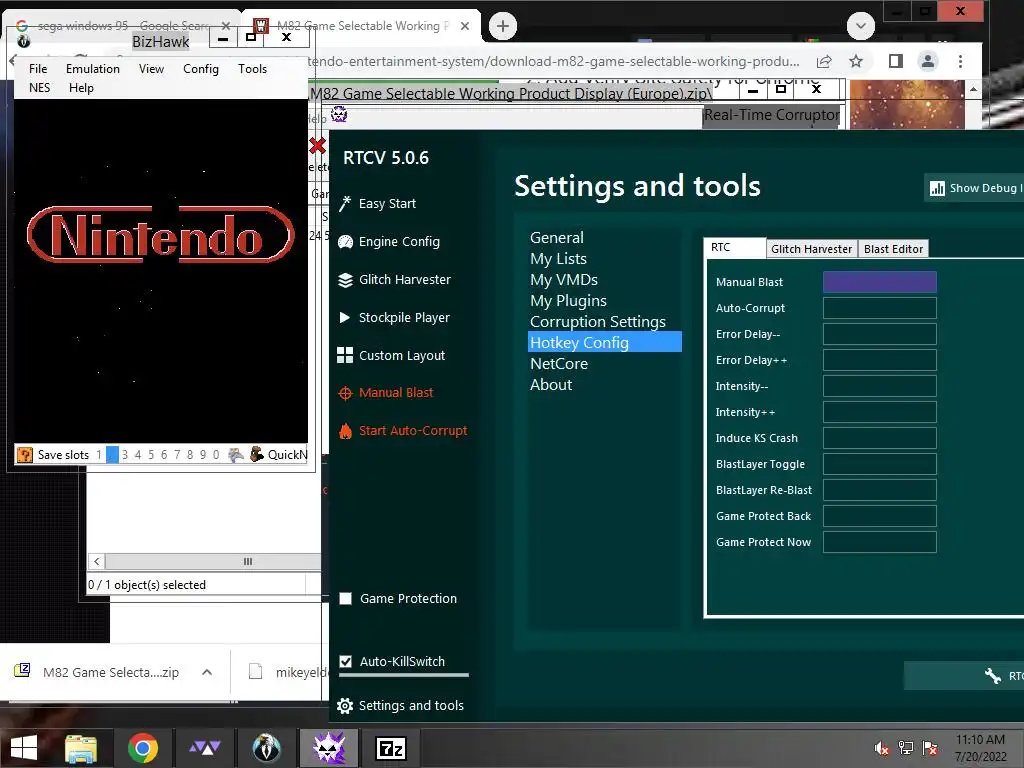Open the BizHawk Tools menu
Image resolution: width=1024 pixels, height=768 pixels.
(252, 69)
